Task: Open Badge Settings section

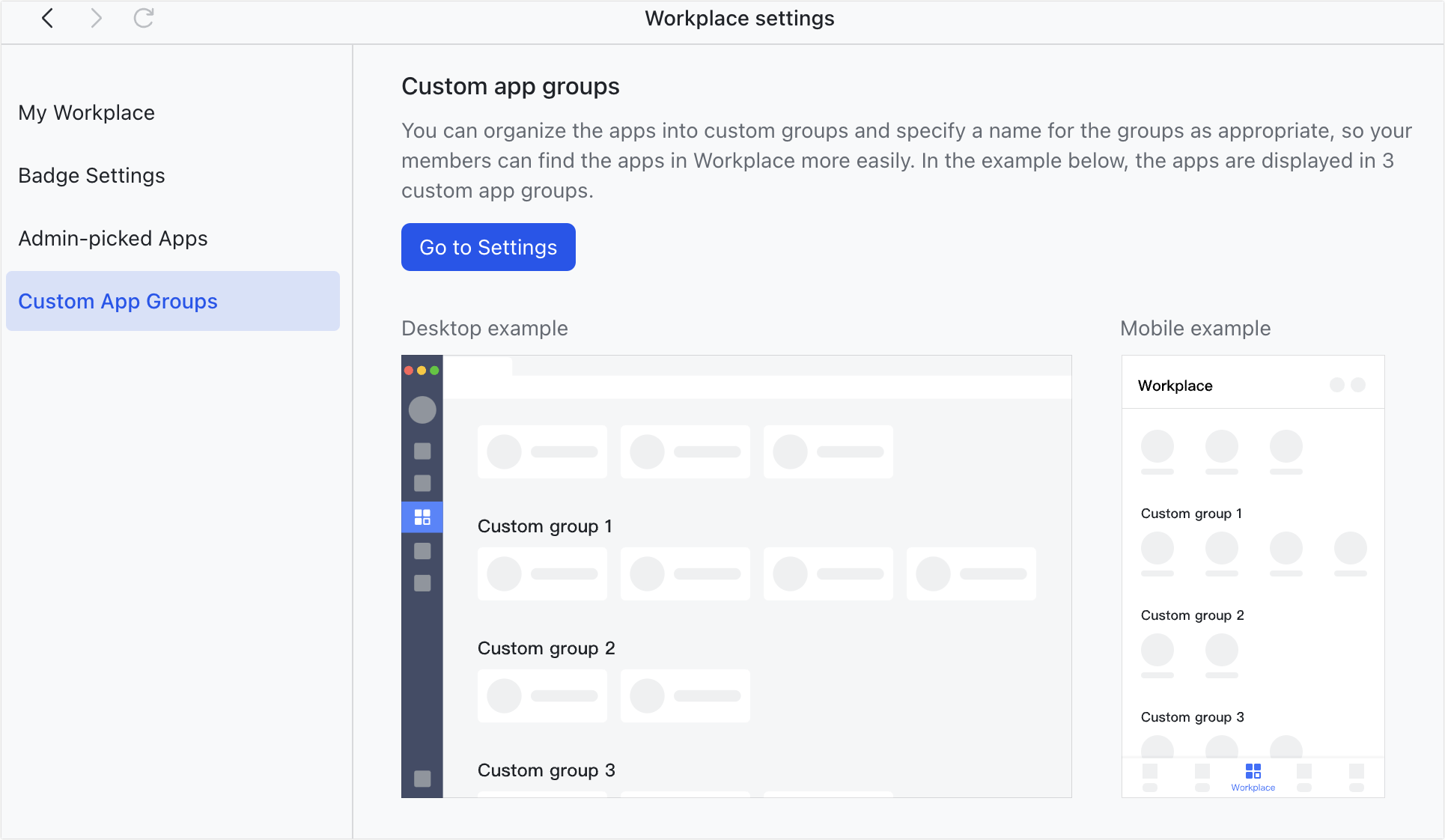Action: click(x=91, y=175)
